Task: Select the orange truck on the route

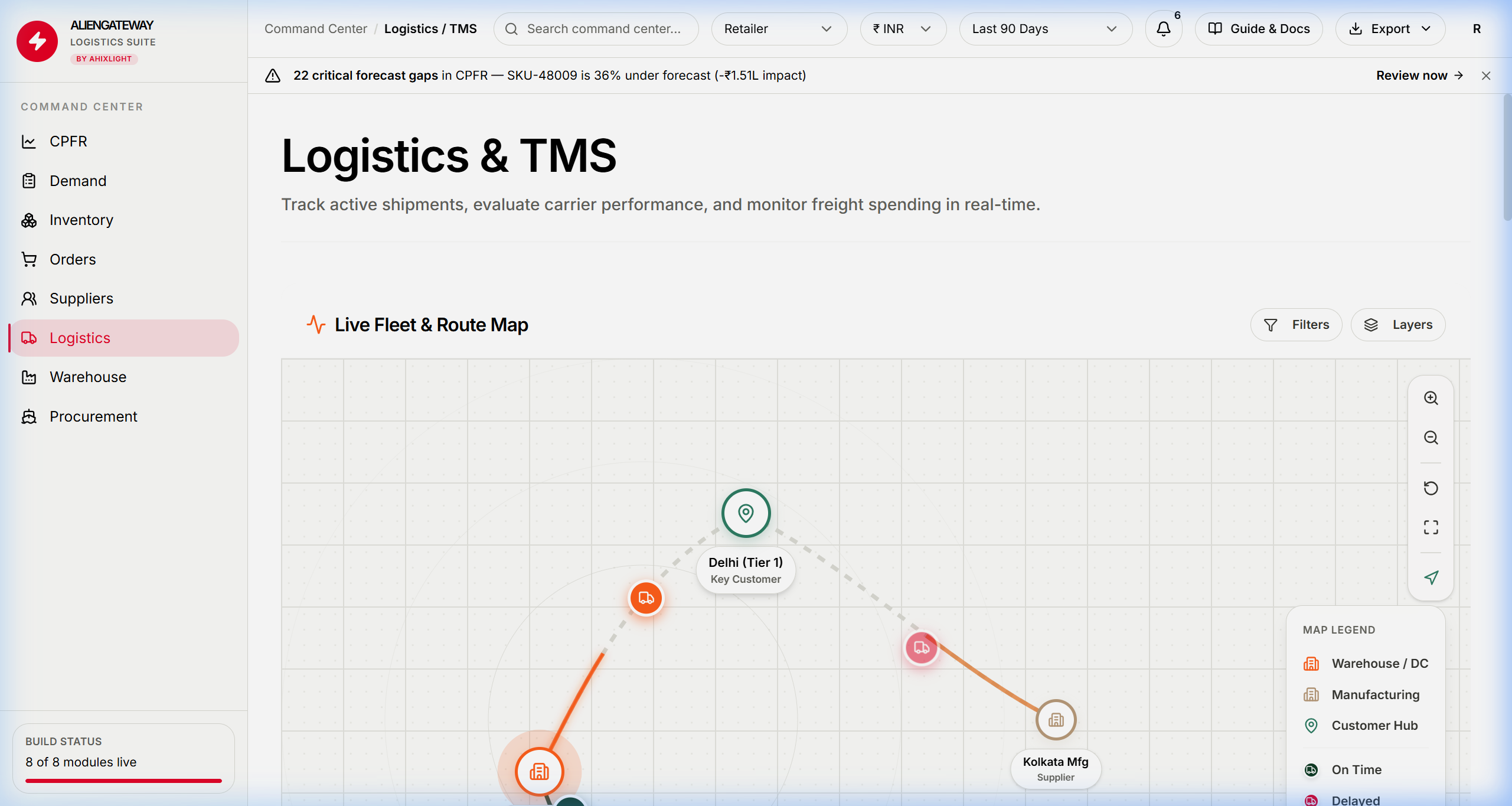Action: pyautogui.click(x=646, y=598)
